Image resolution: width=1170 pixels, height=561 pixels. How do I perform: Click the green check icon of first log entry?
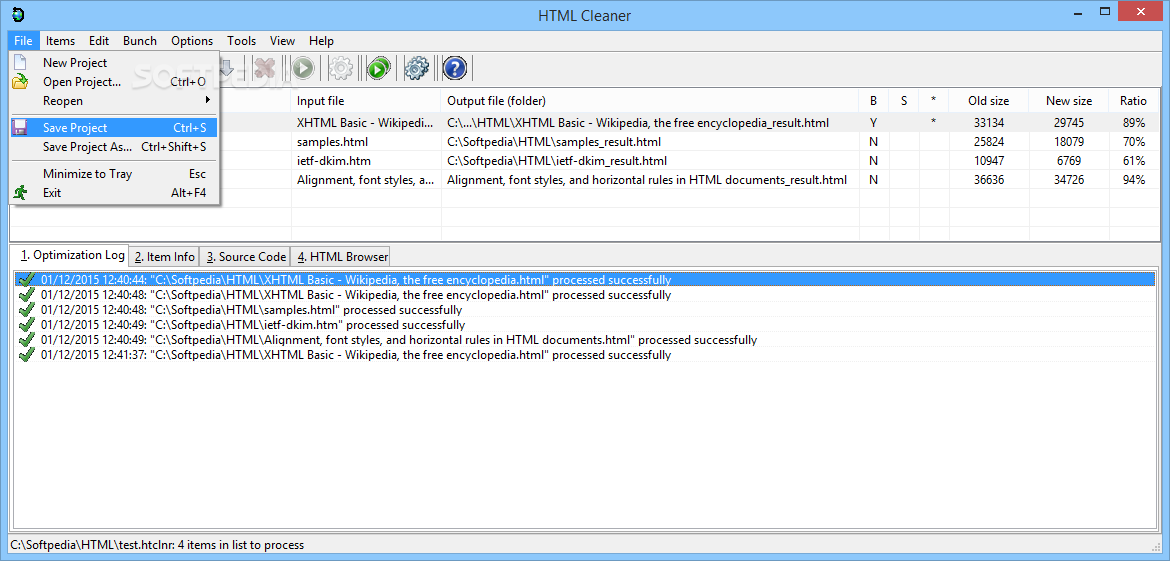coord(26,280)
